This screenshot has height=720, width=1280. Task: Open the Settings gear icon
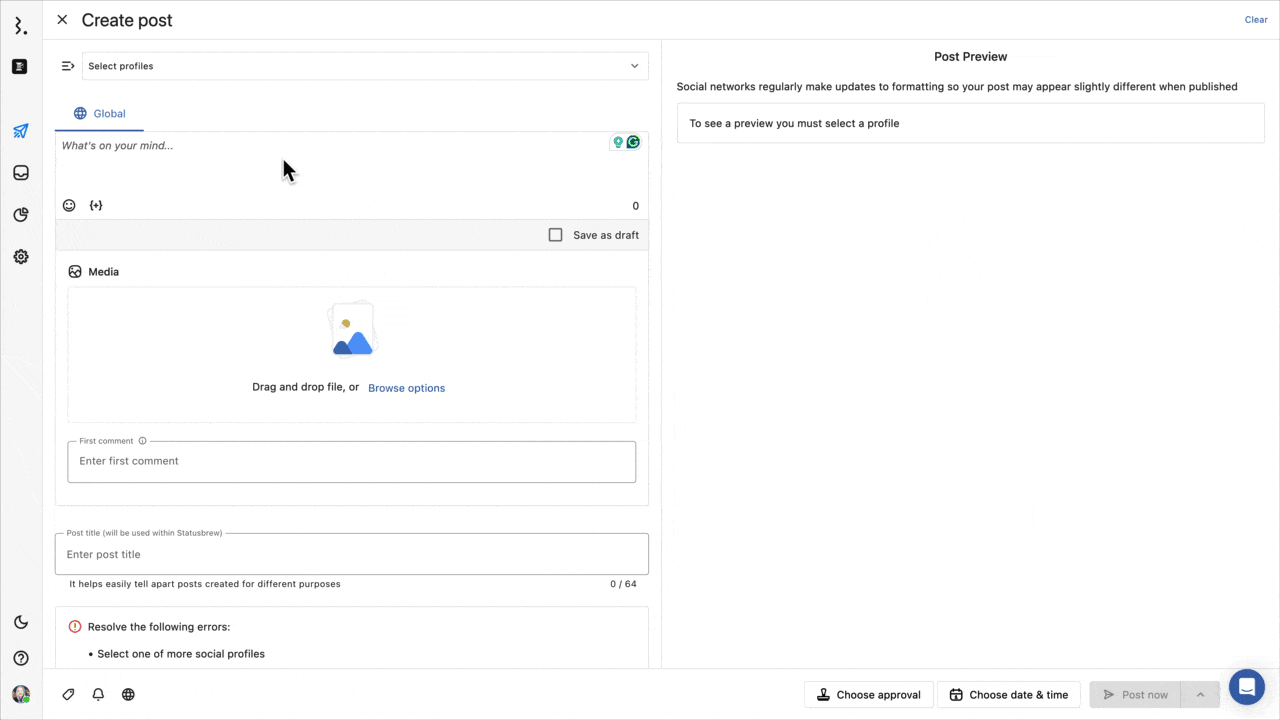pyautogui.click(x=20, y=257)
